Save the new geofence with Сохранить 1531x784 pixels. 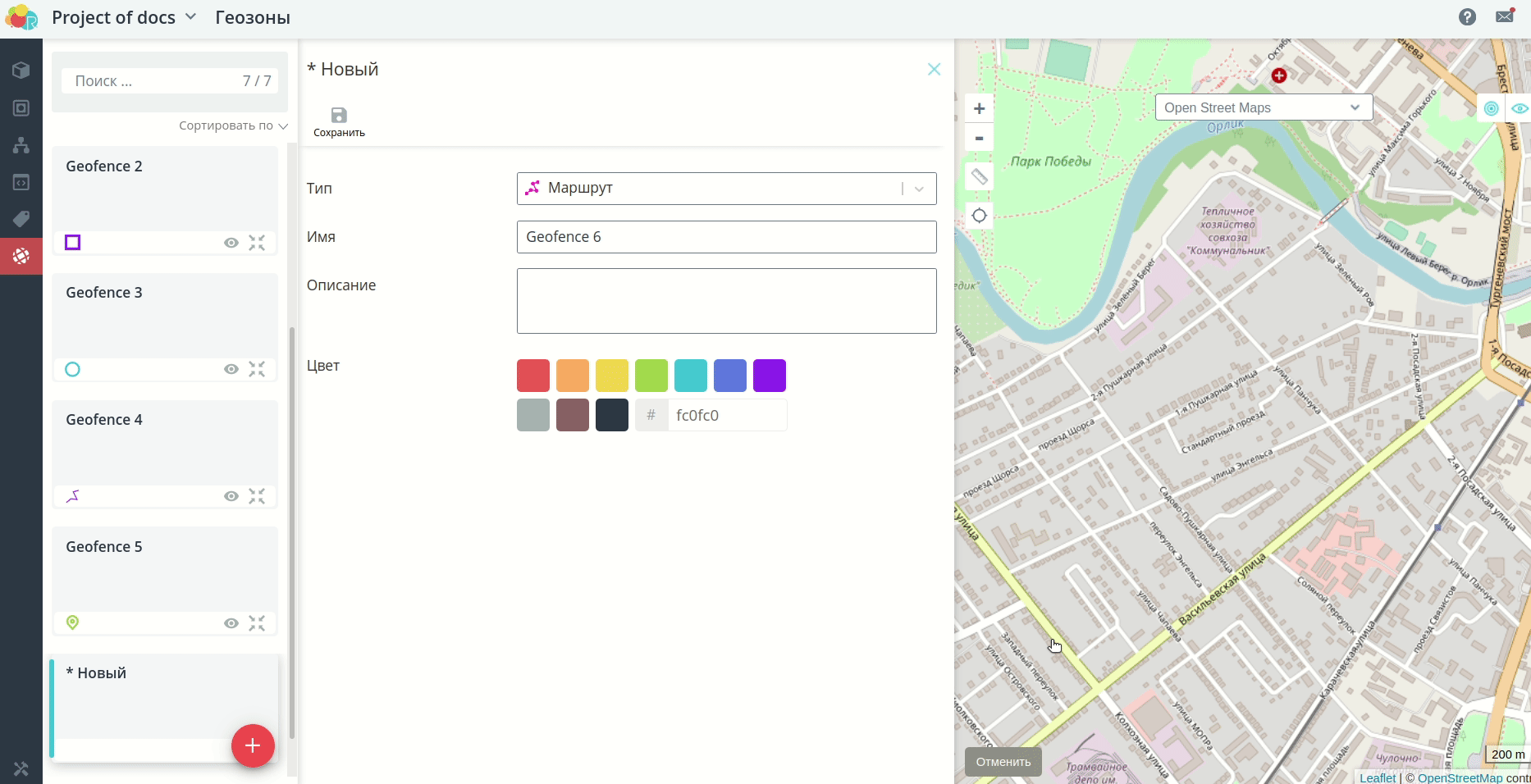(339, 121)
